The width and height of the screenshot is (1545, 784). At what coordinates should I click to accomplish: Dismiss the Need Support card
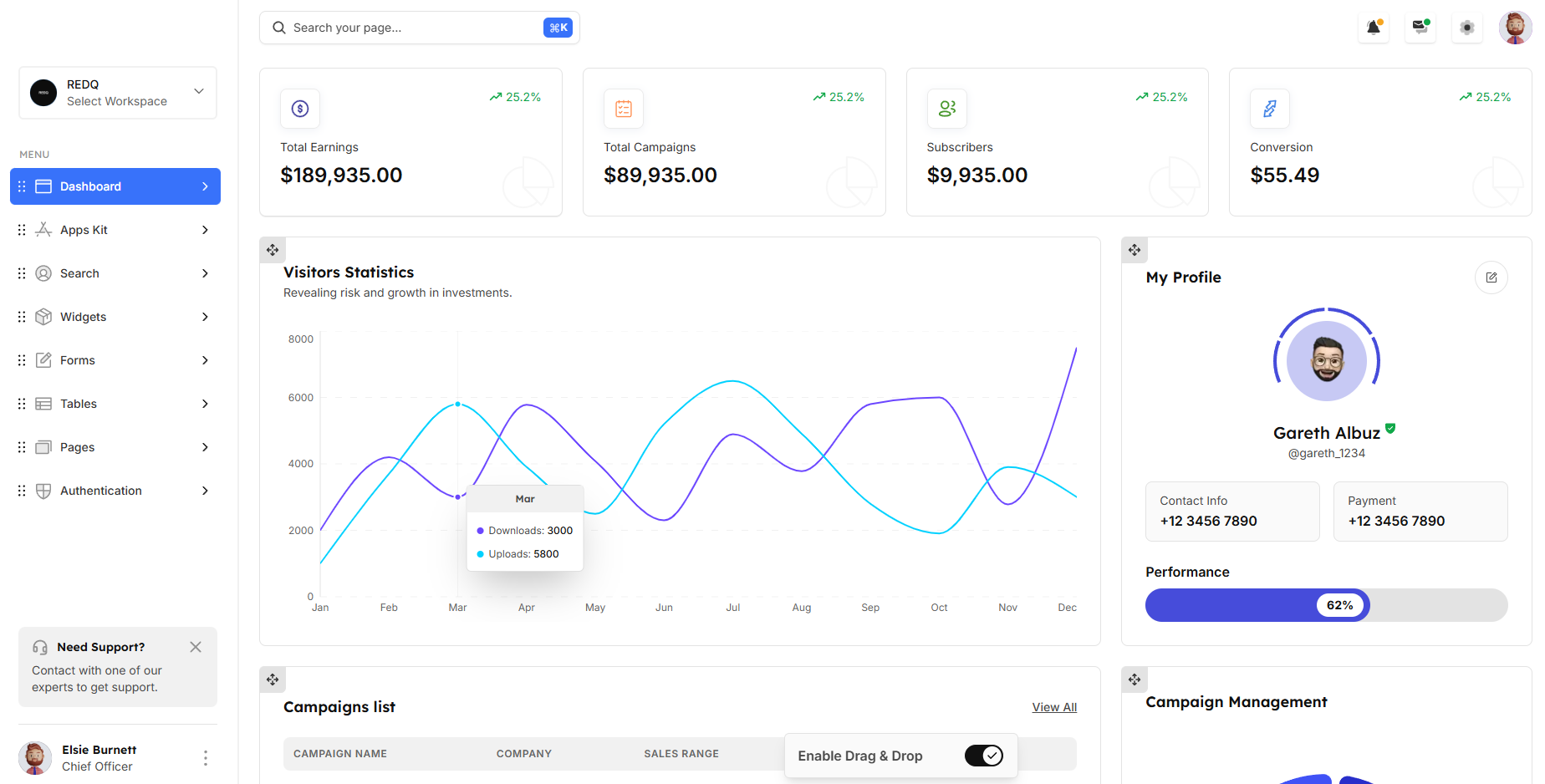coord(196,647)
